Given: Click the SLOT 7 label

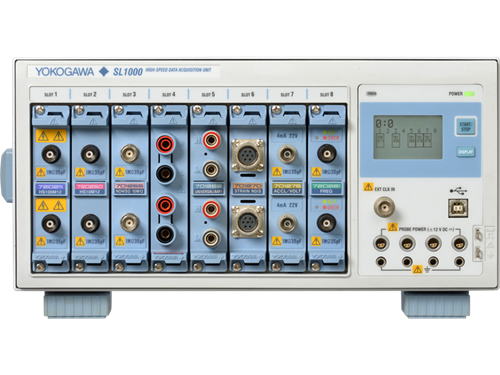Looking at the screenshot, I should click(x=287, y=95).
